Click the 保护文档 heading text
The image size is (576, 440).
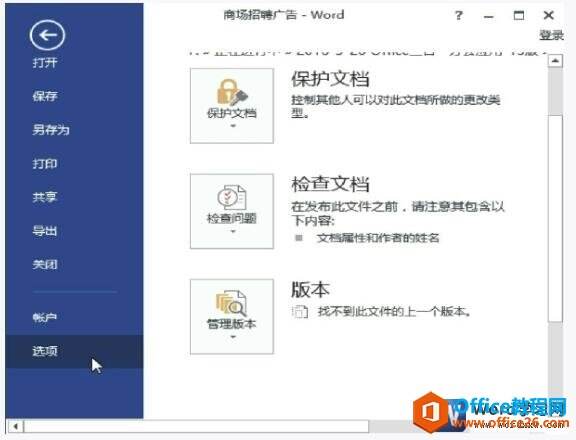[330, 79]
